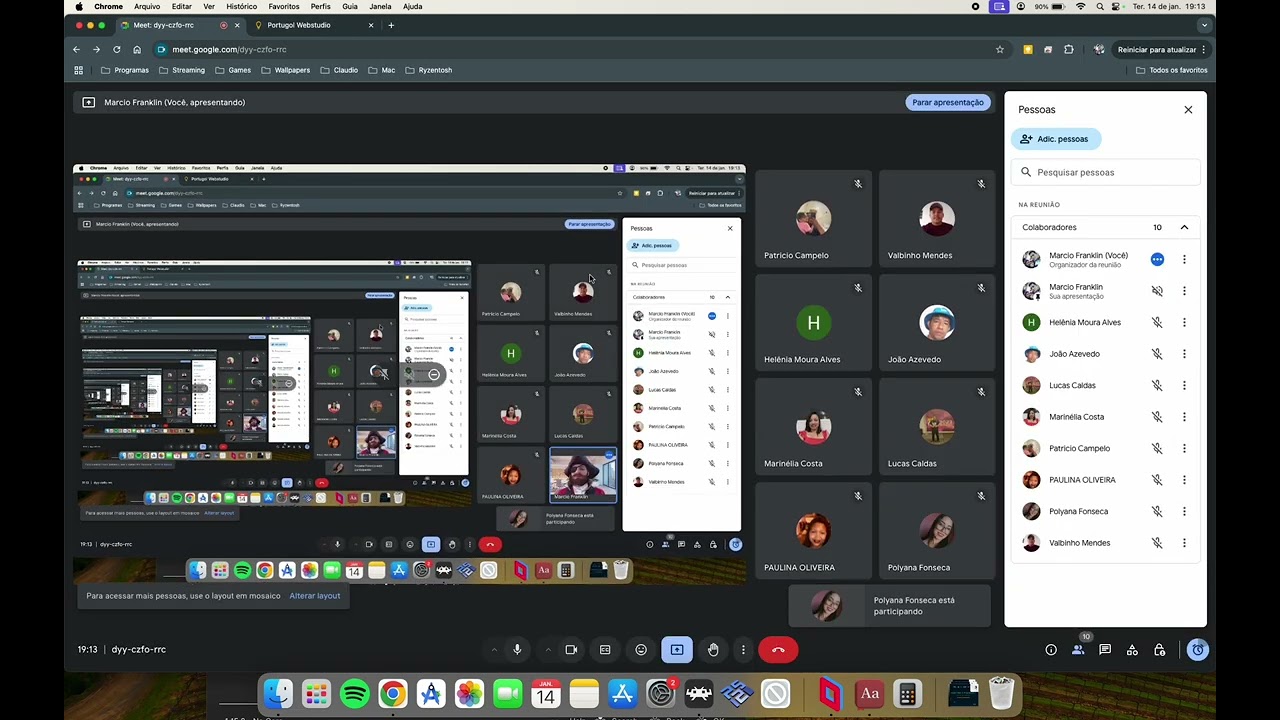Reload the page in Chrome

click(117, 49)
